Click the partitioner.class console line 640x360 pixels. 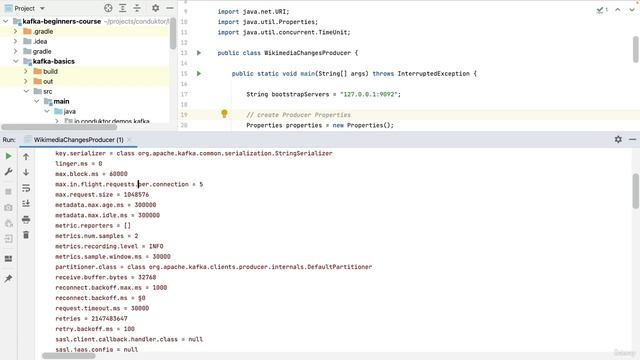pos(213,267)
